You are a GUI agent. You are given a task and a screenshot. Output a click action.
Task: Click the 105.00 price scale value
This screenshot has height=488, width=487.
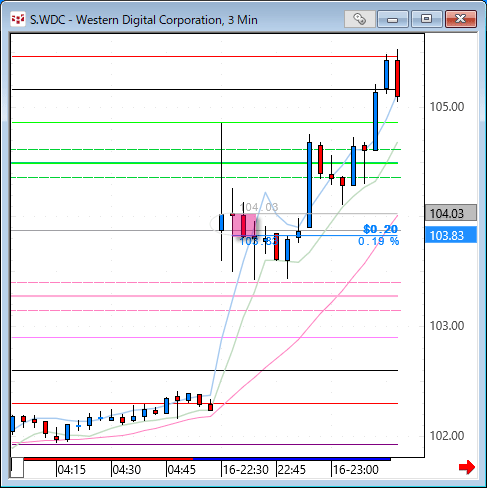(447, 107)
